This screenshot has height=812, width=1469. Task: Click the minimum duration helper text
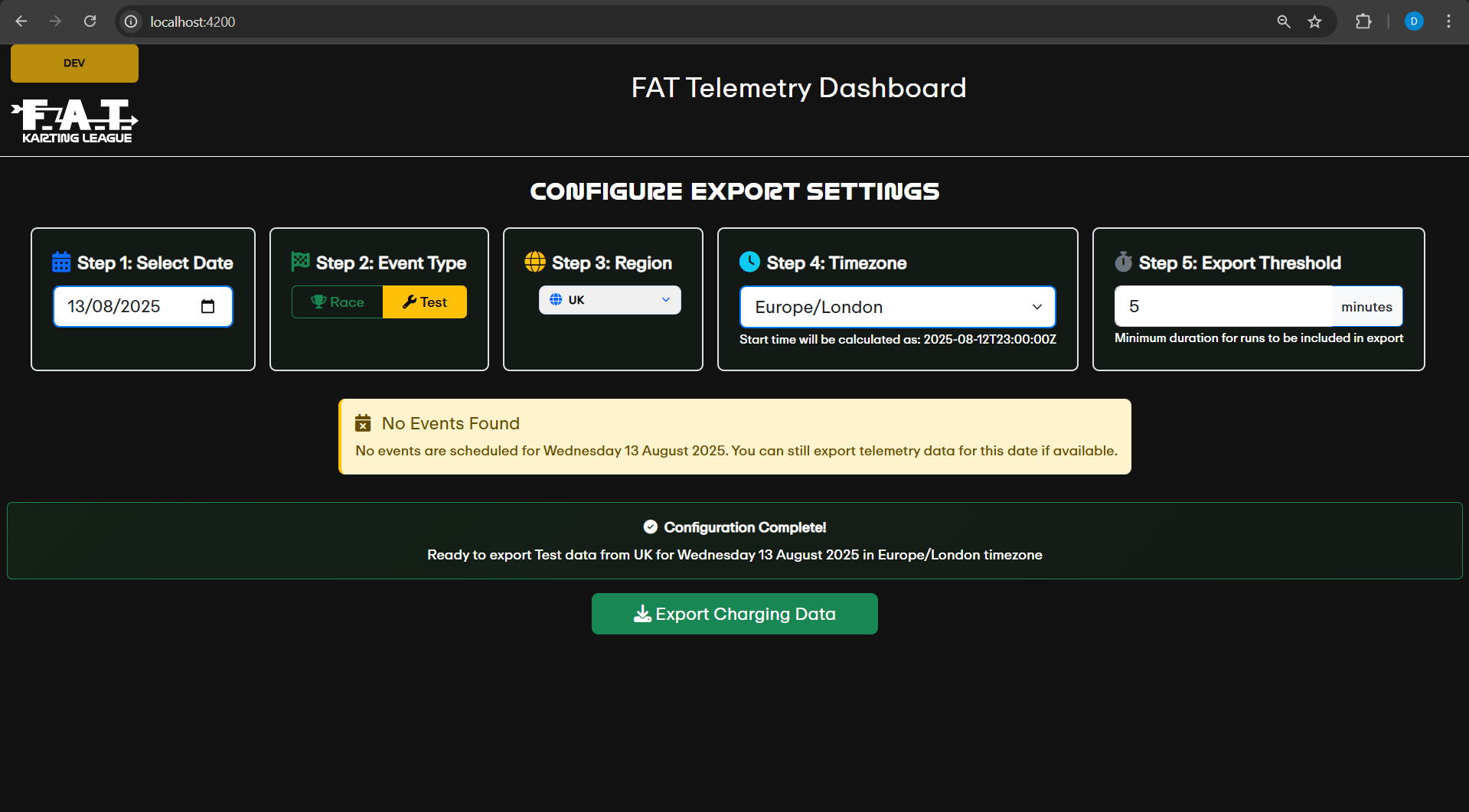click(x=1259, y=338)
